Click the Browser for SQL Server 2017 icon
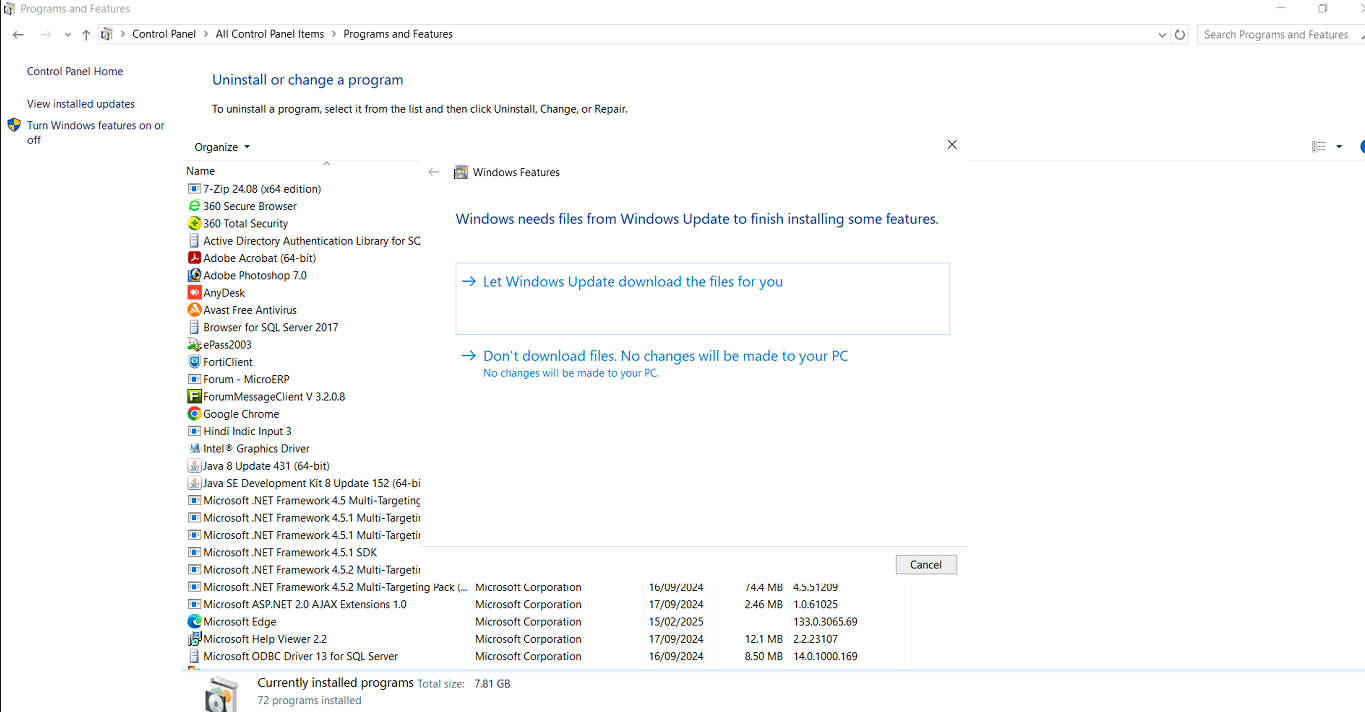1365x712 pixels. coord(194,327)
